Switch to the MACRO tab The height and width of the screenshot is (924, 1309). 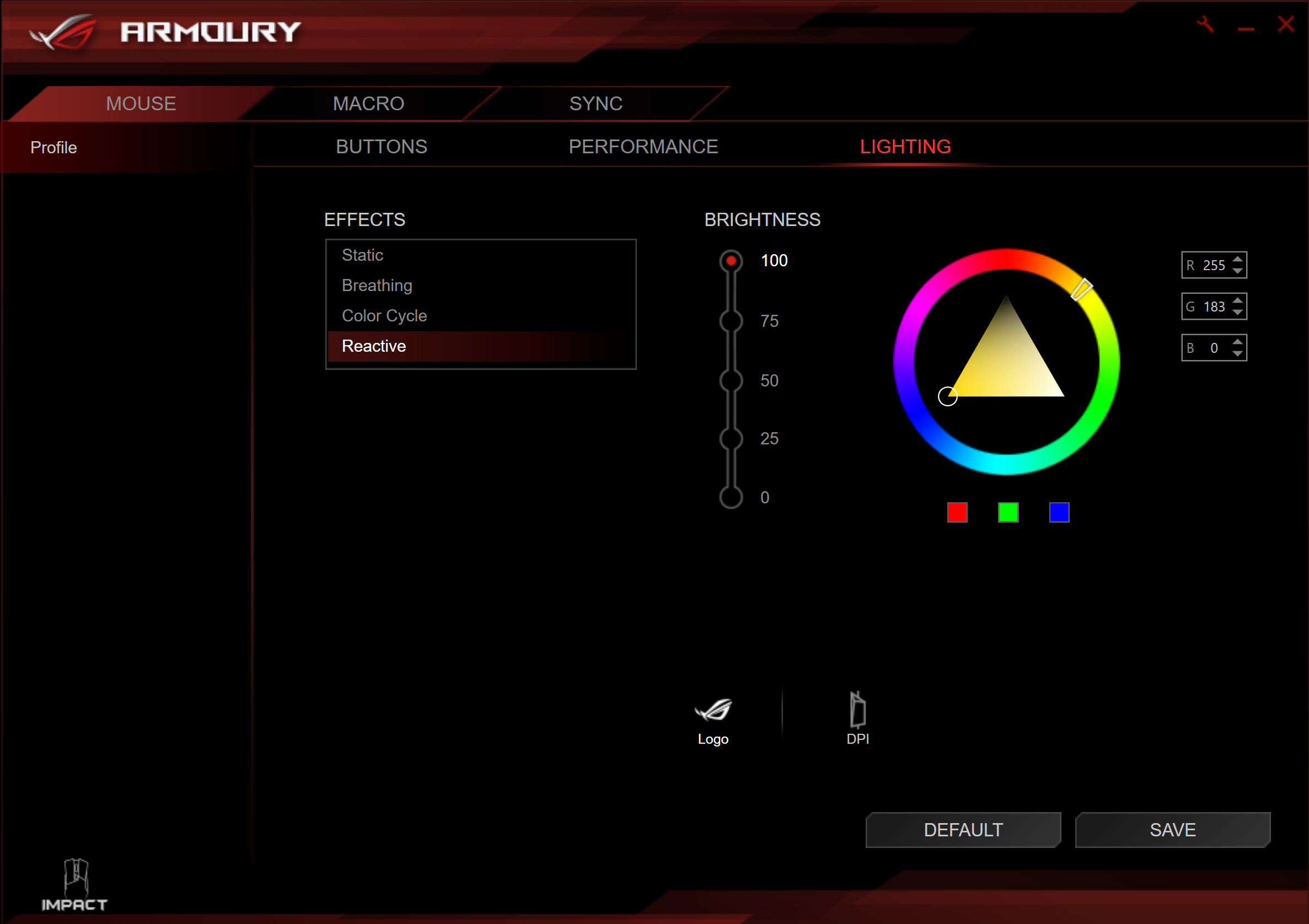(x=368, y=104)
